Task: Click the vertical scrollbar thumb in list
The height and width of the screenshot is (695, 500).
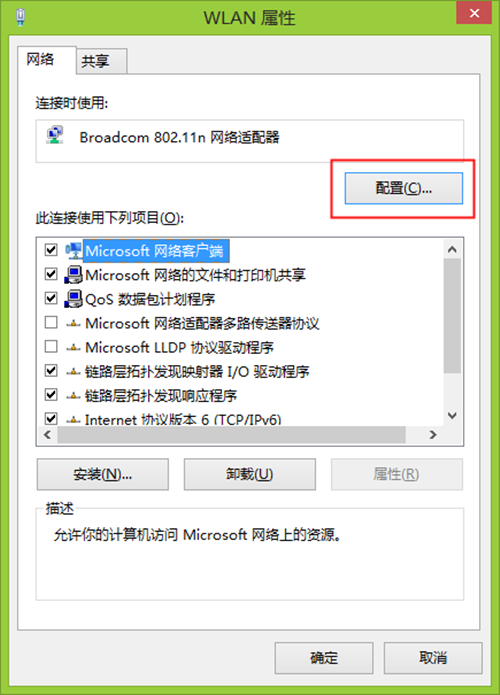Action: pyautogui.click(x=452, y=316)
